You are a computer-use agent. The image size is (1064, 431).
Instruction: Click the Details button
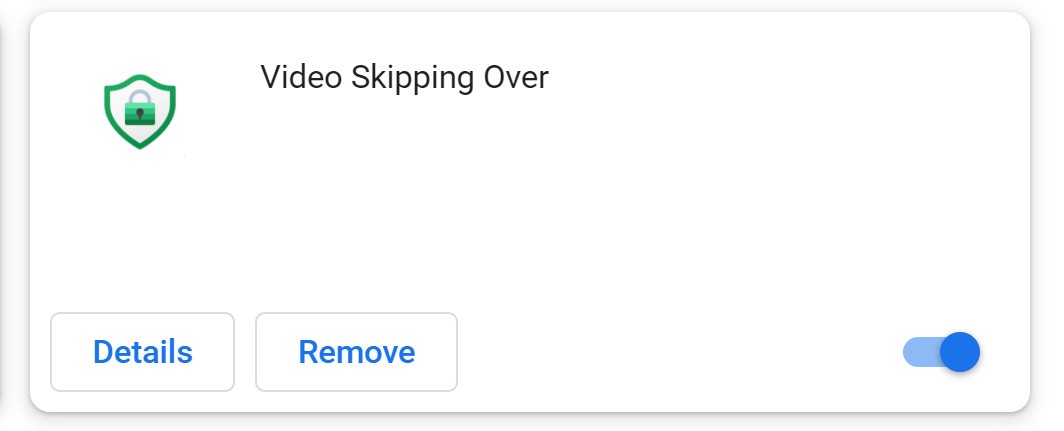point(142,352)
